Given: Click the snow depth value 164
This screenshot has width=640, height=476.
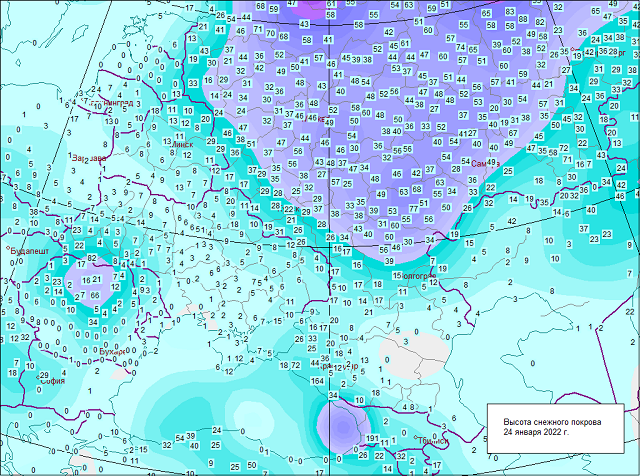Looking at the screenshot, I should 317,380.
